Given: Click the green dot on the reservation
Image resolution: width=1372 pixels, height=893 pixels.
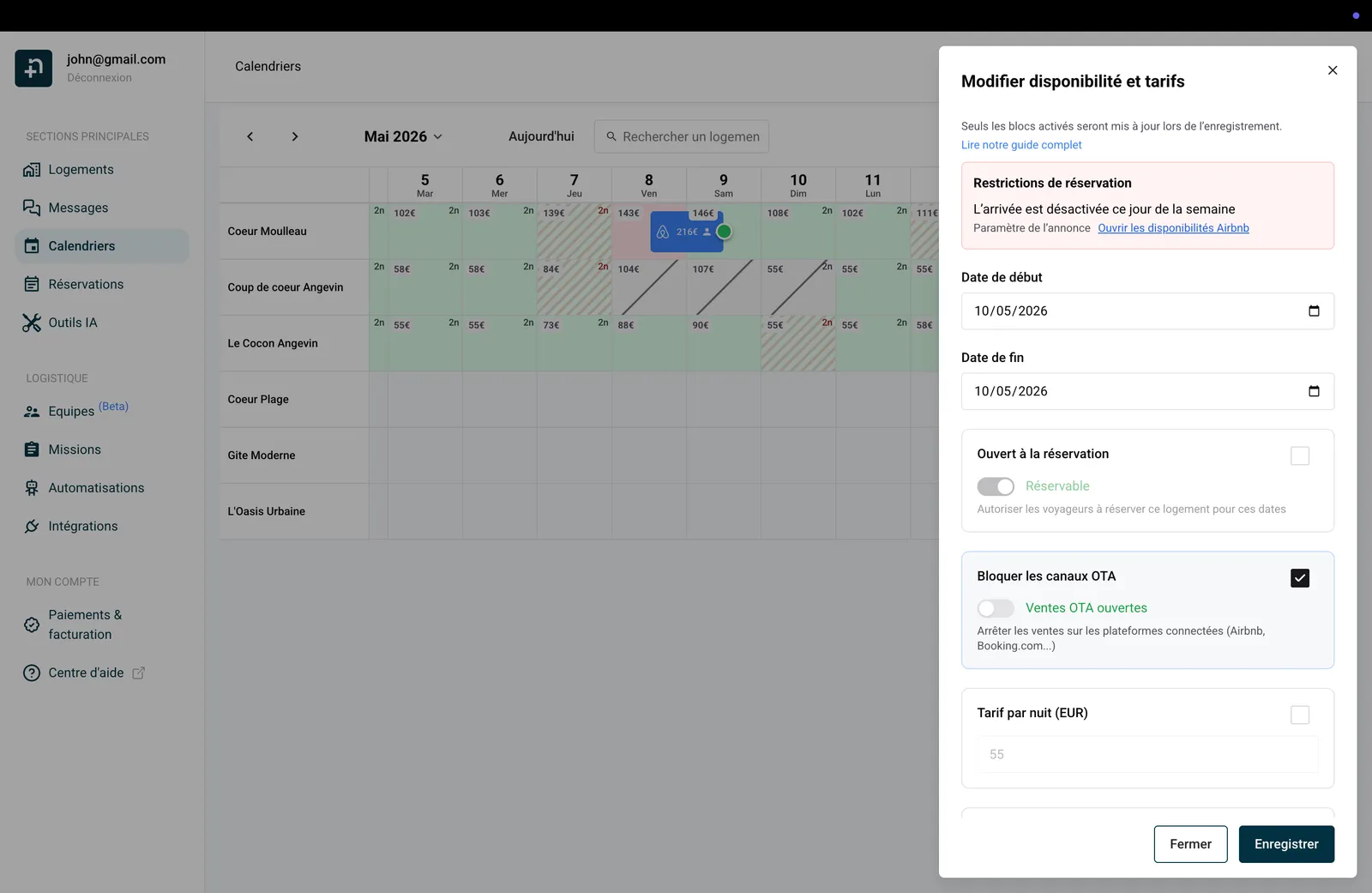Looking at the screenshot, I should pos(724,232).
